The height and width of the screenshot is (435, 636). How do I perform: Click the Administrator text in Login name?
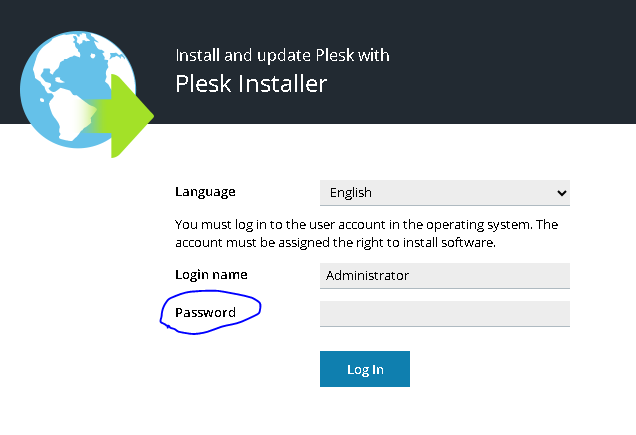click(x=367, y=276)
